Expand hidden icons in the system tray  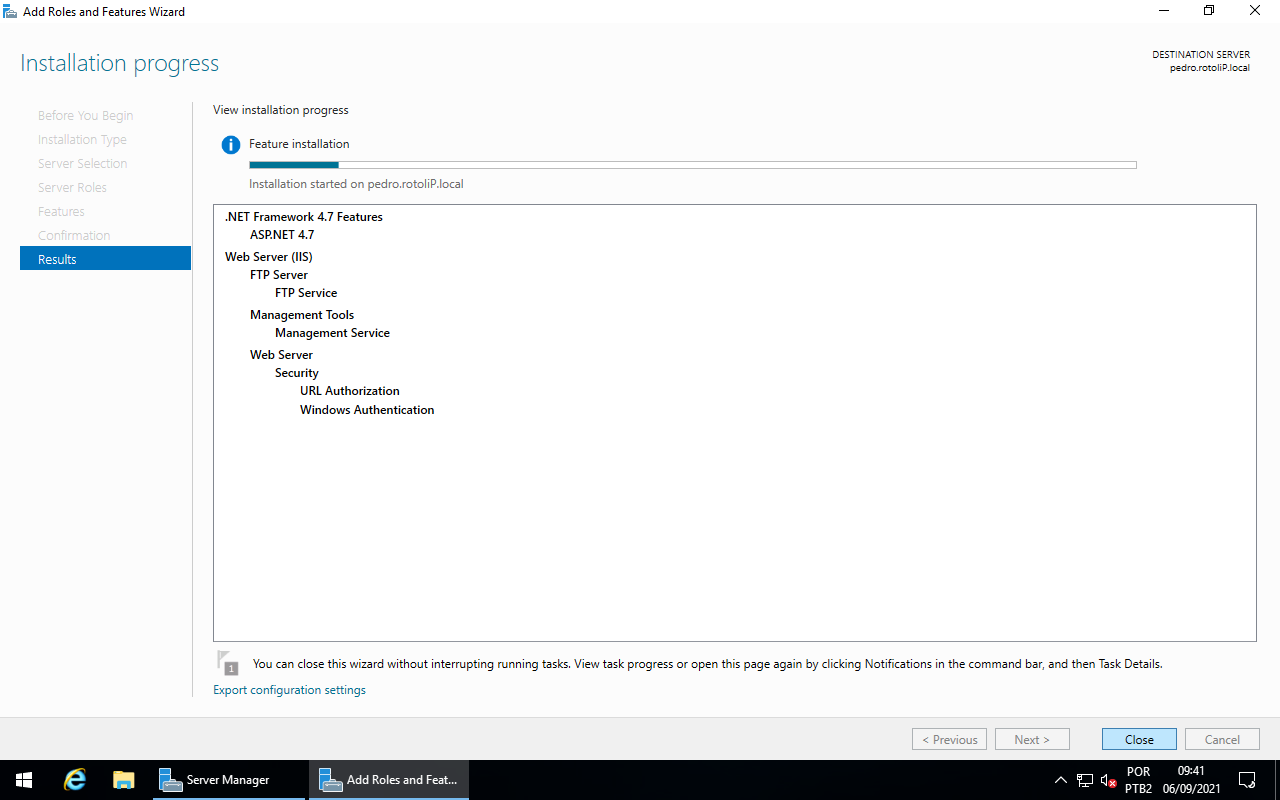tap(1060, 779)
